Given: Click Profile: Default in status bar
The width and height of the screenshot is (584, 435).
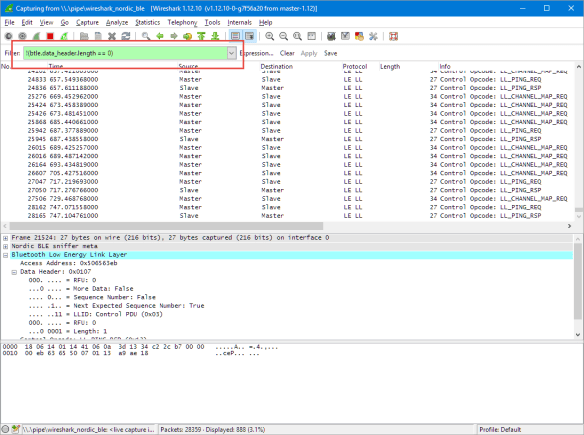Looking at the screenshot, I should click(x=500, y=429).
